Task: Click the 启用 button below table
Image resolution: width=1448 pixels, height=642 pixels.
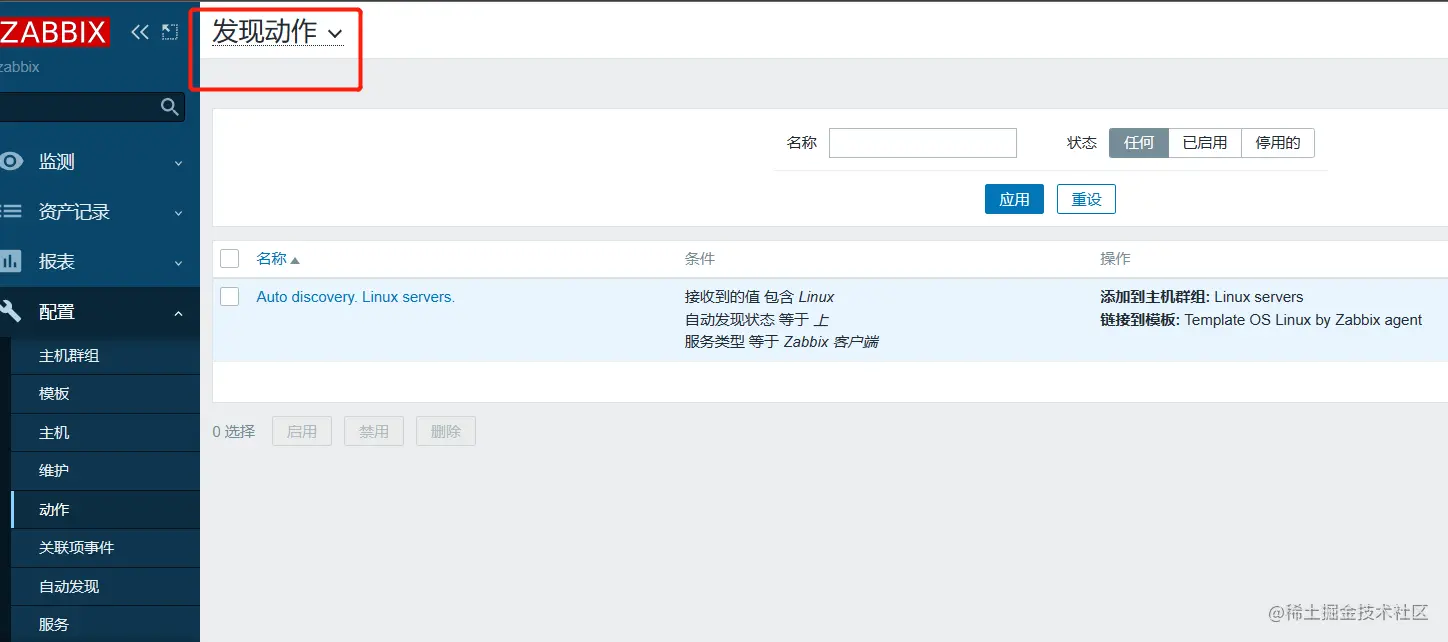Action: (x=302, y=431)
